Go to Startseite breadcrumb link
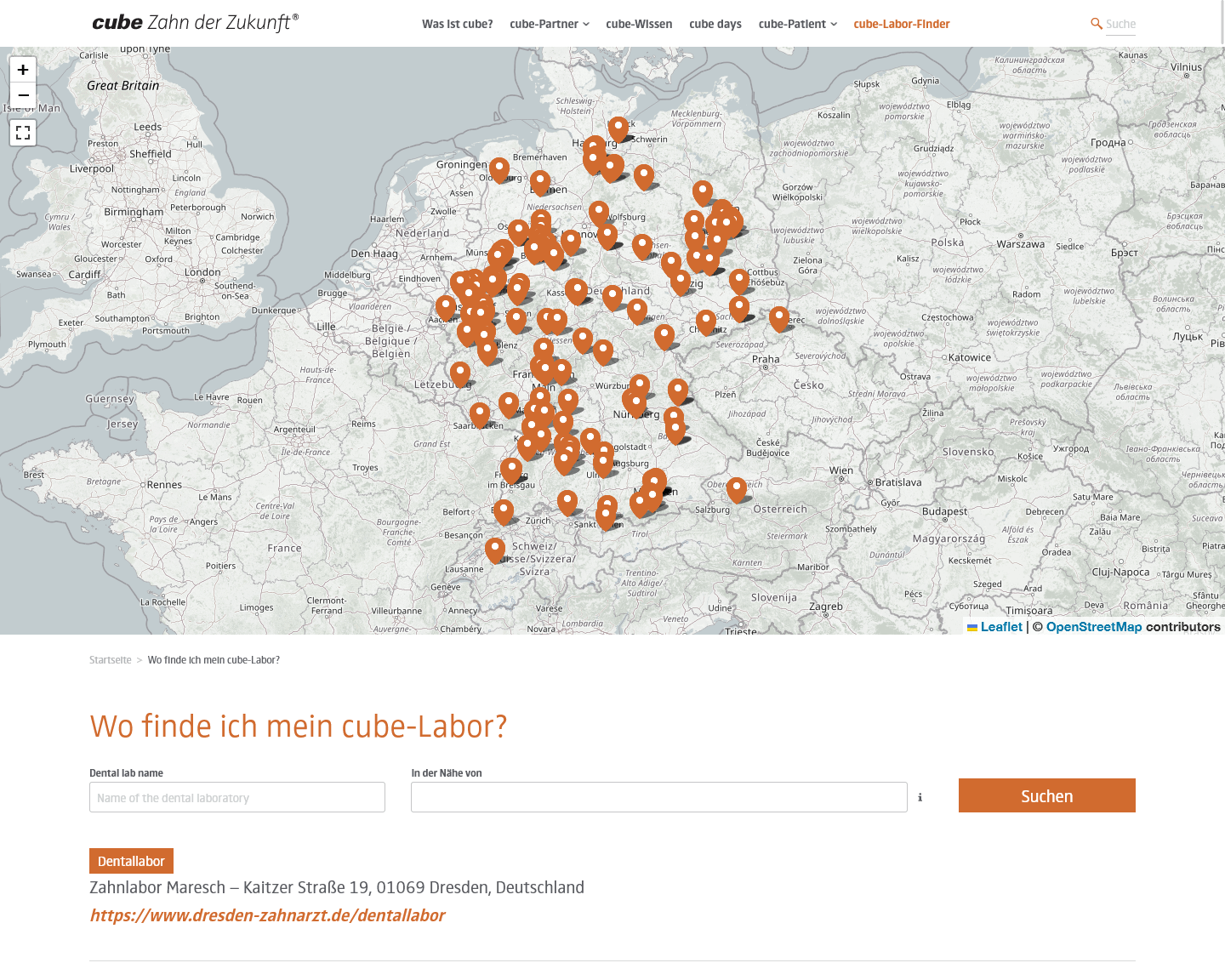 coord(111,660)
